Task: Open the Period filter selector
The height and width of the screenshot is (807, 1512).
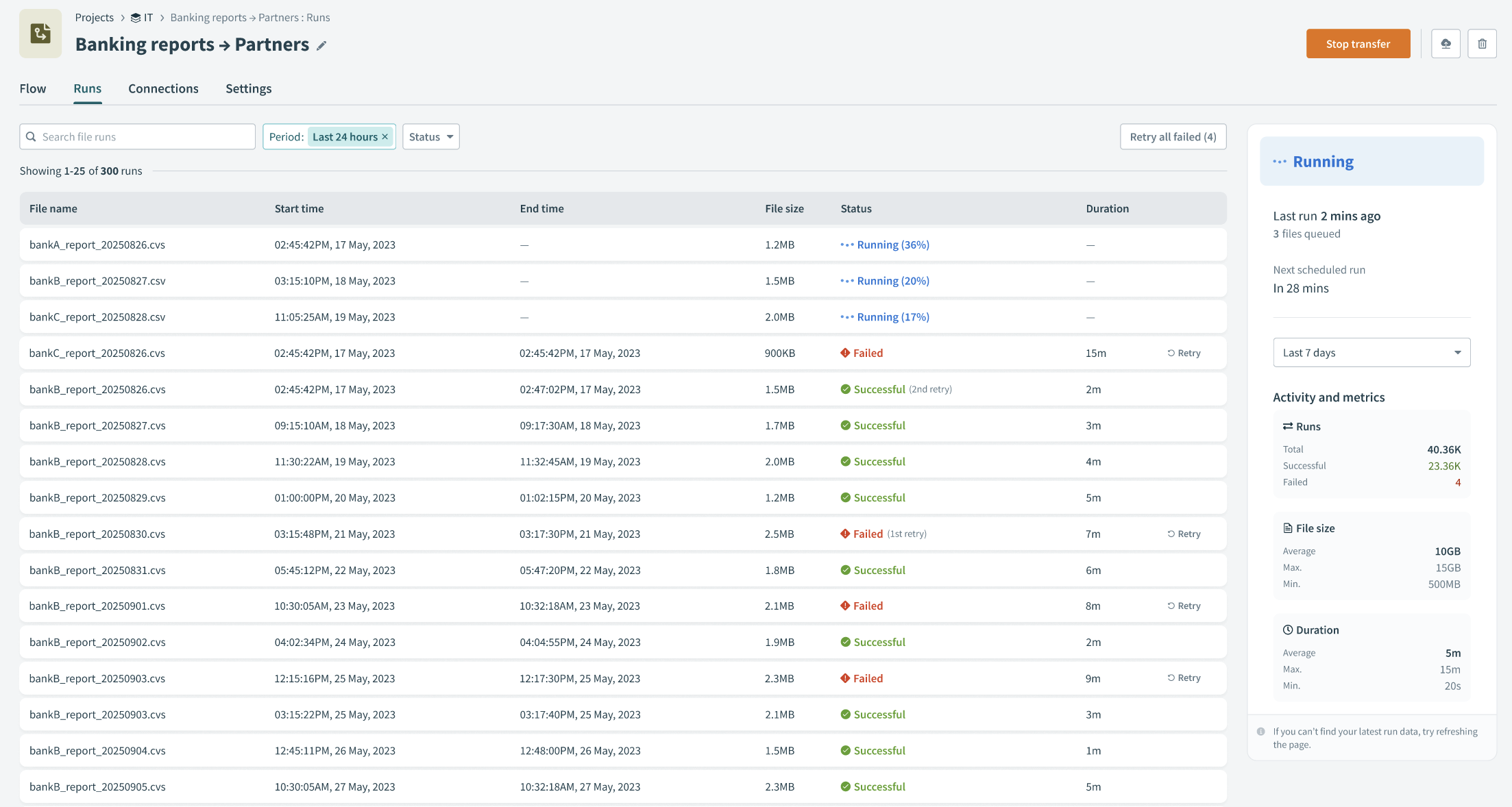Action: (286, 137)
